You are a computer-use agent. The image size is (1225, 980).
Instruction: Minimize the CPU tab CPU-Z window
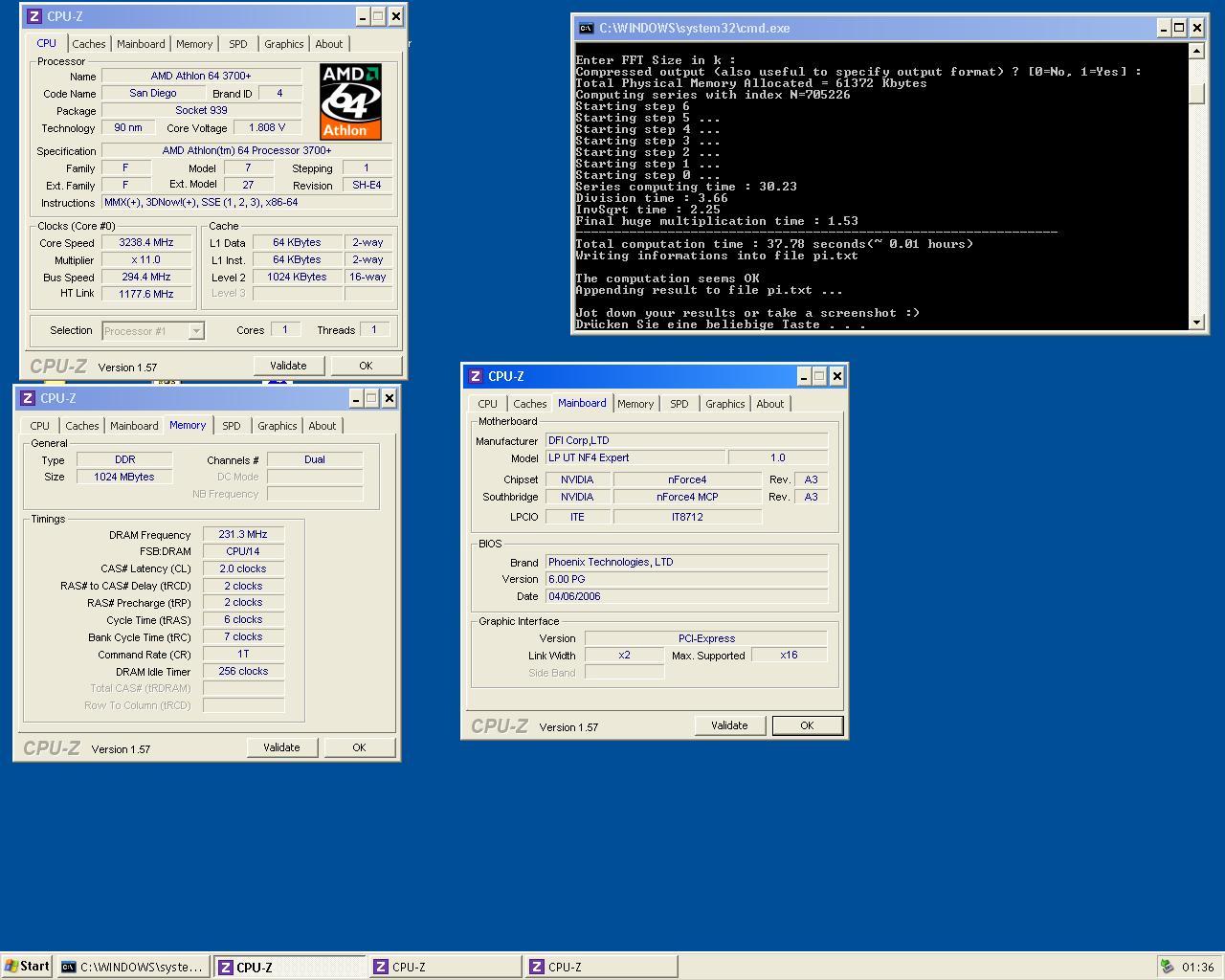point(363,16)
